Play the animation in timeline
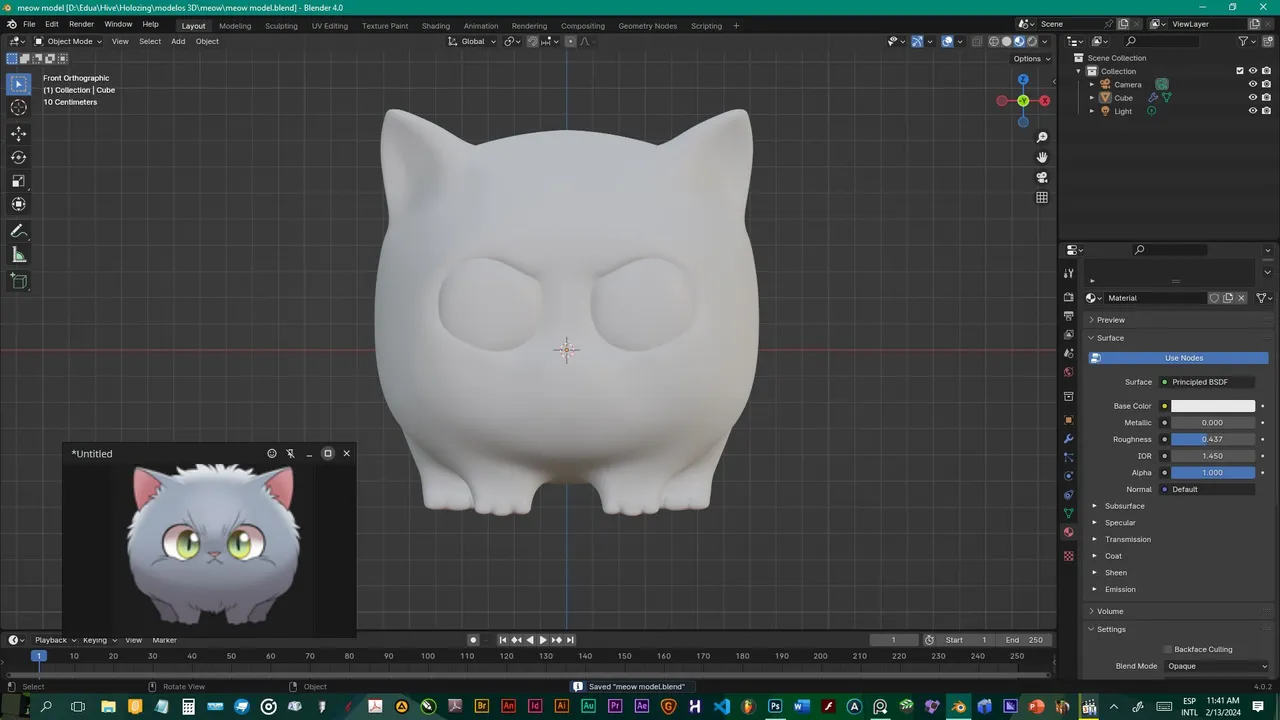This screenshot has height=720, width=1280. (x=543, y=640)
